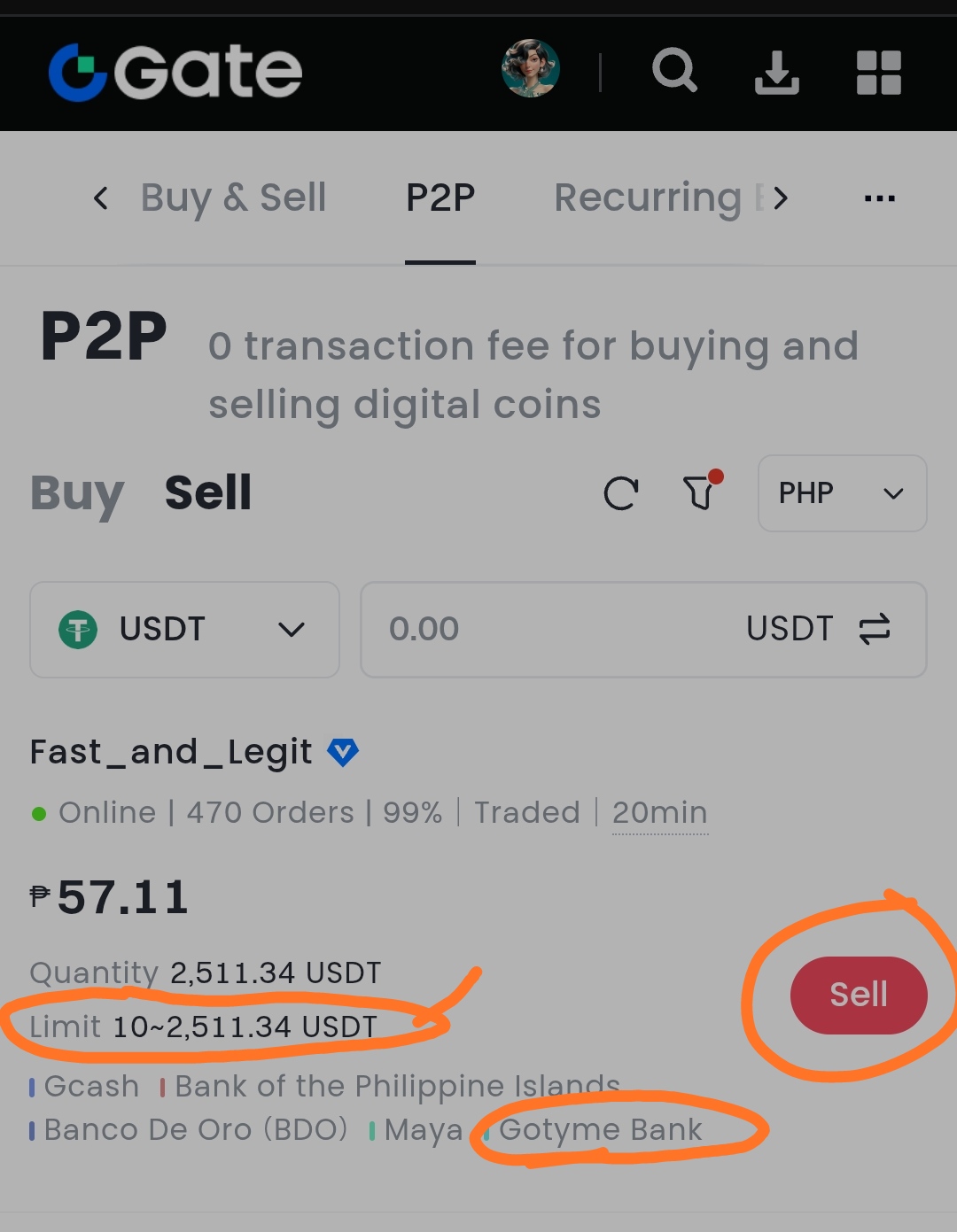Screen dimensions: 957x1232
Task: Tap the search magnifier icon
Action: [x=675, y=71]
